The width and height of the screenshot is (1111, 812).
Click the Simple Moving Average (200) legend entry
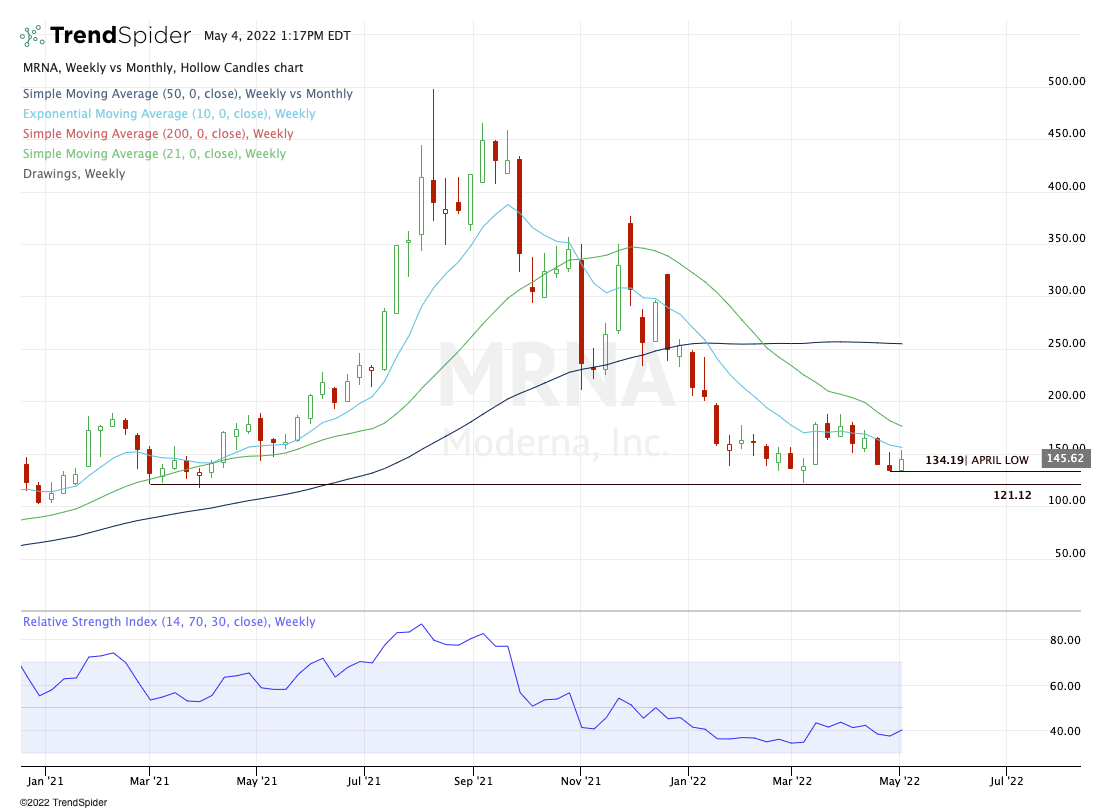[158, 133]
